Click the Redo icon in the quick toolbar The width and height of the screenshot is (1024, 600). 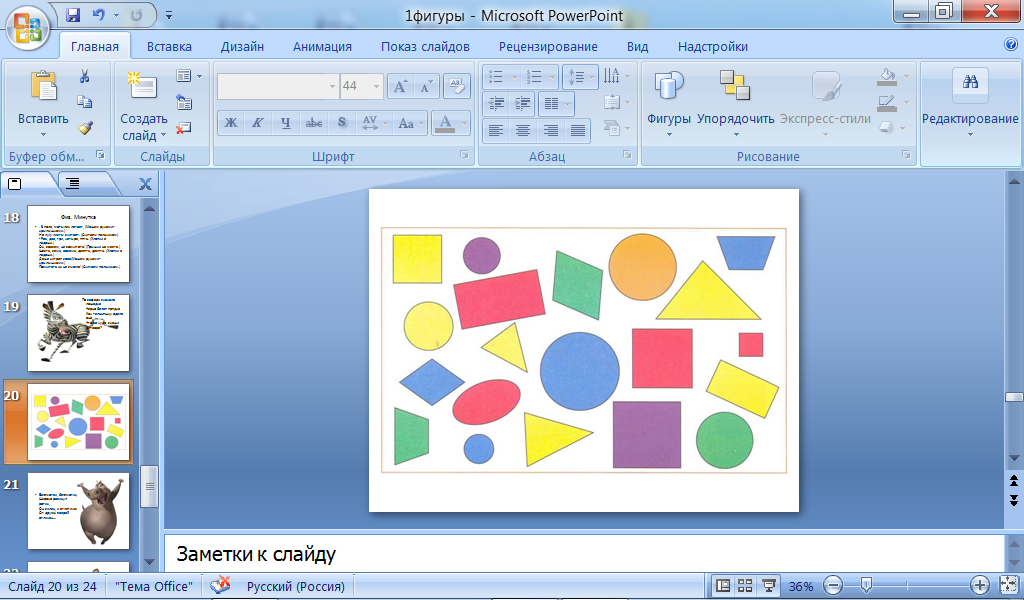coord(136,14)
